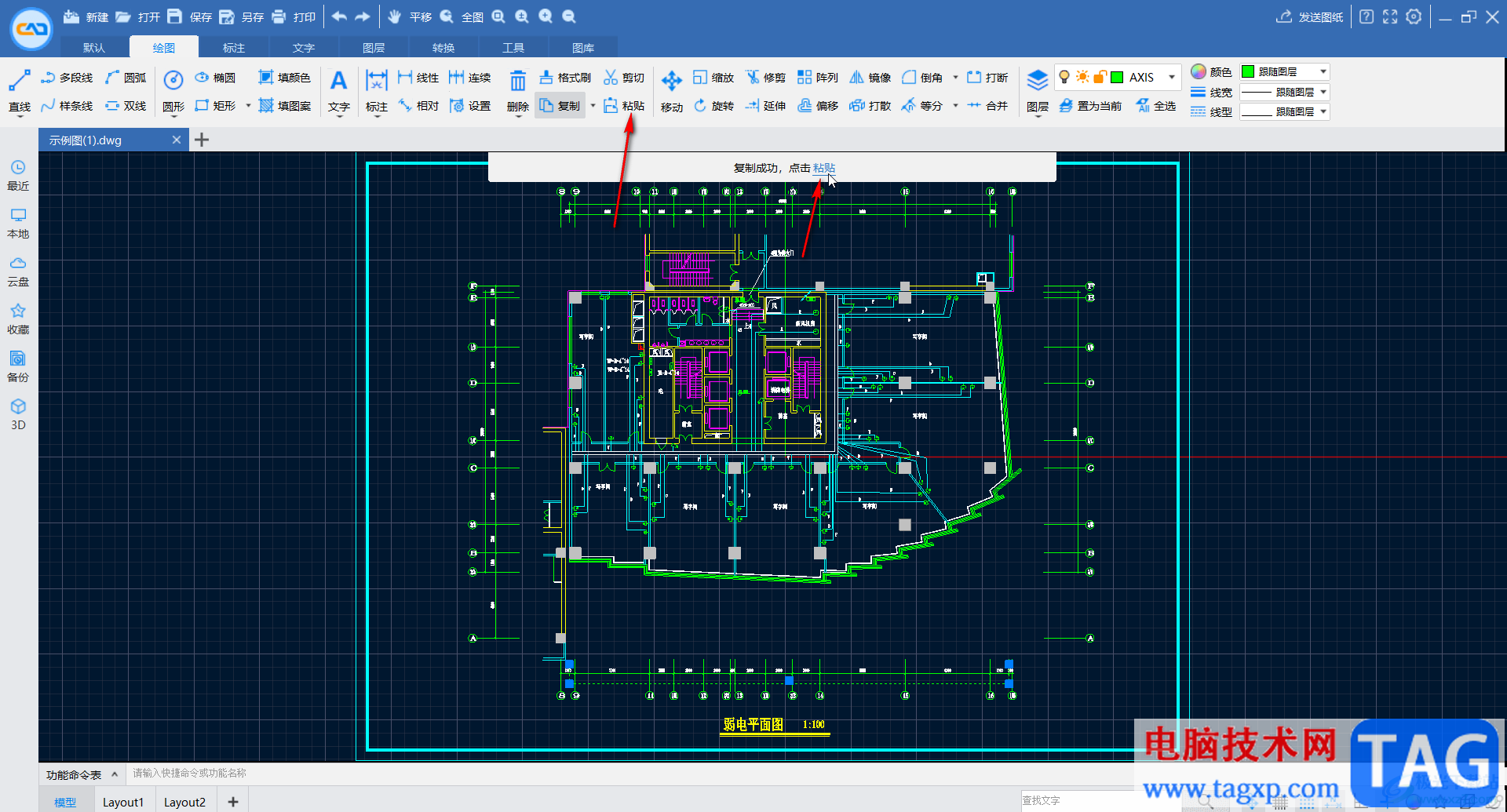
Task: Expand the 倒角 chamfer options arrow
Action: pyautogui.click(x=955, y=78)
